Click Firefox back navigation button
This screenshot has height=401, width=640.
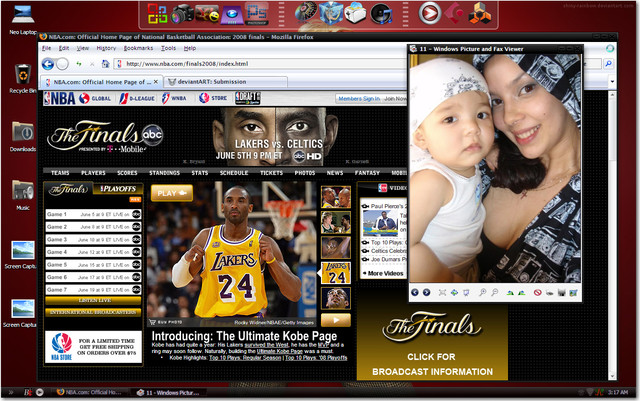pos(49,63)
